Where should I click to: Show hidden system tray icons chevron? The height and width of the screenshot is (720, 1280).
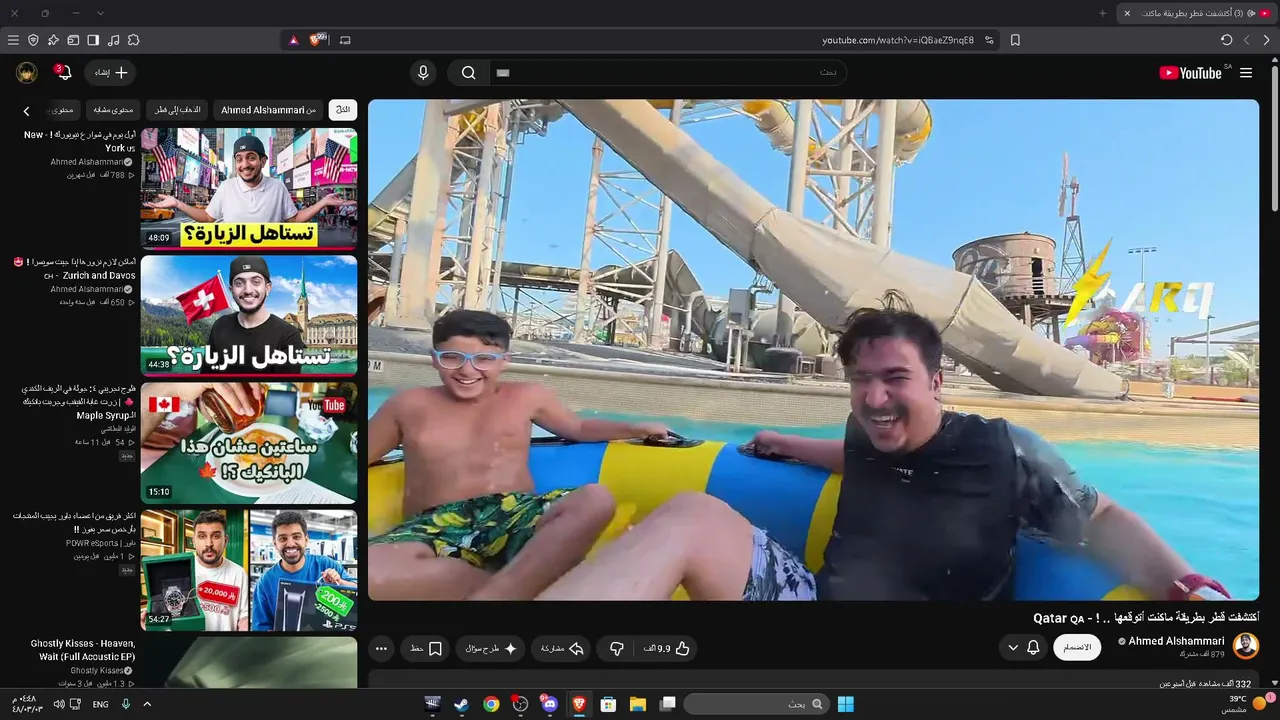click(147, 704)
